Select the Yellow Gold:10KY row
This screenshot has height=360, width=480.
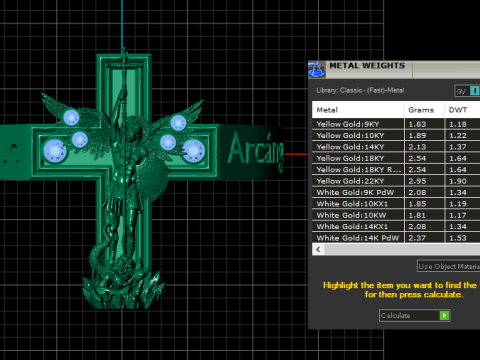tap(396, 135)
